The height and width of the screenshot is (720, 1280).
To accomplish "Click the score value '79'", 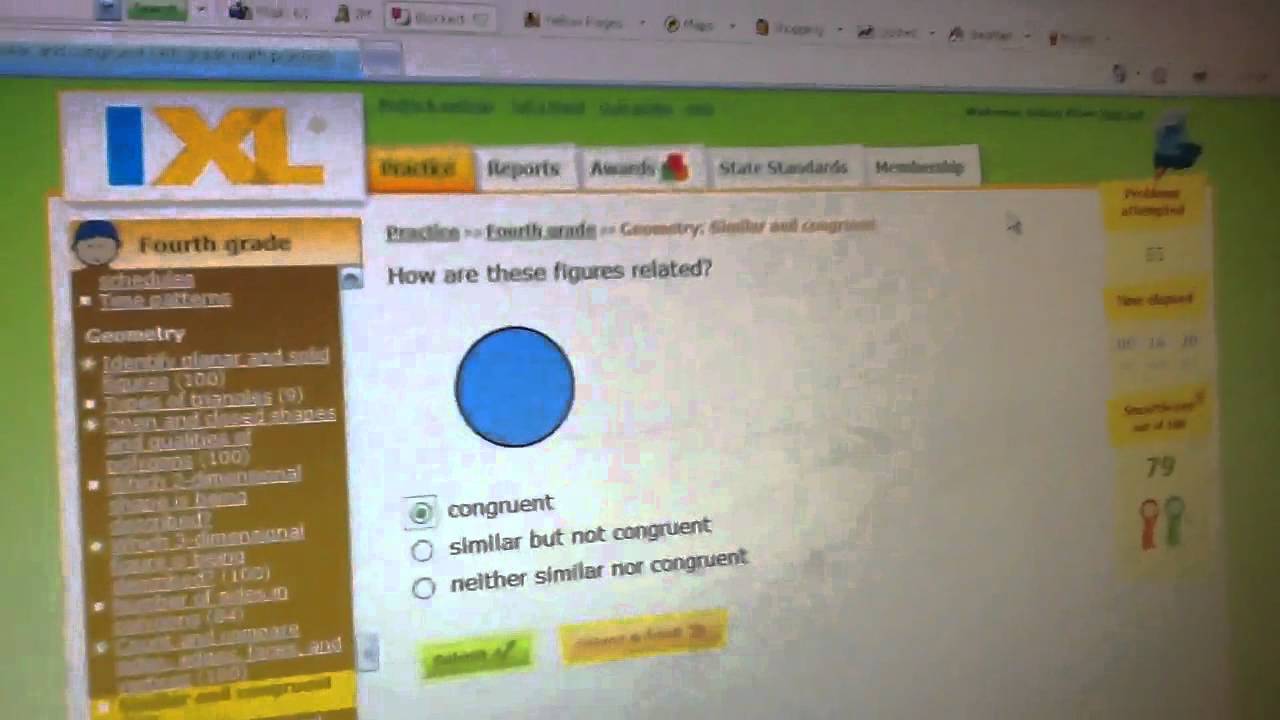I will click(x=1160, y=467).
